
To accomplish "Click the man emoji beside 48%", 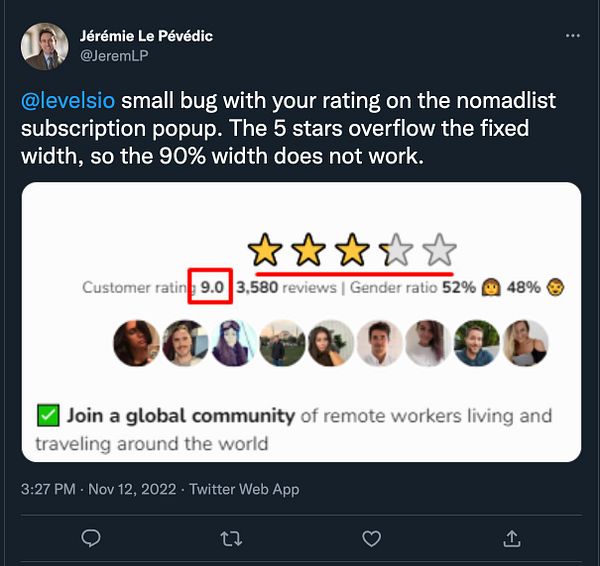I will click(x=555, y=287).
